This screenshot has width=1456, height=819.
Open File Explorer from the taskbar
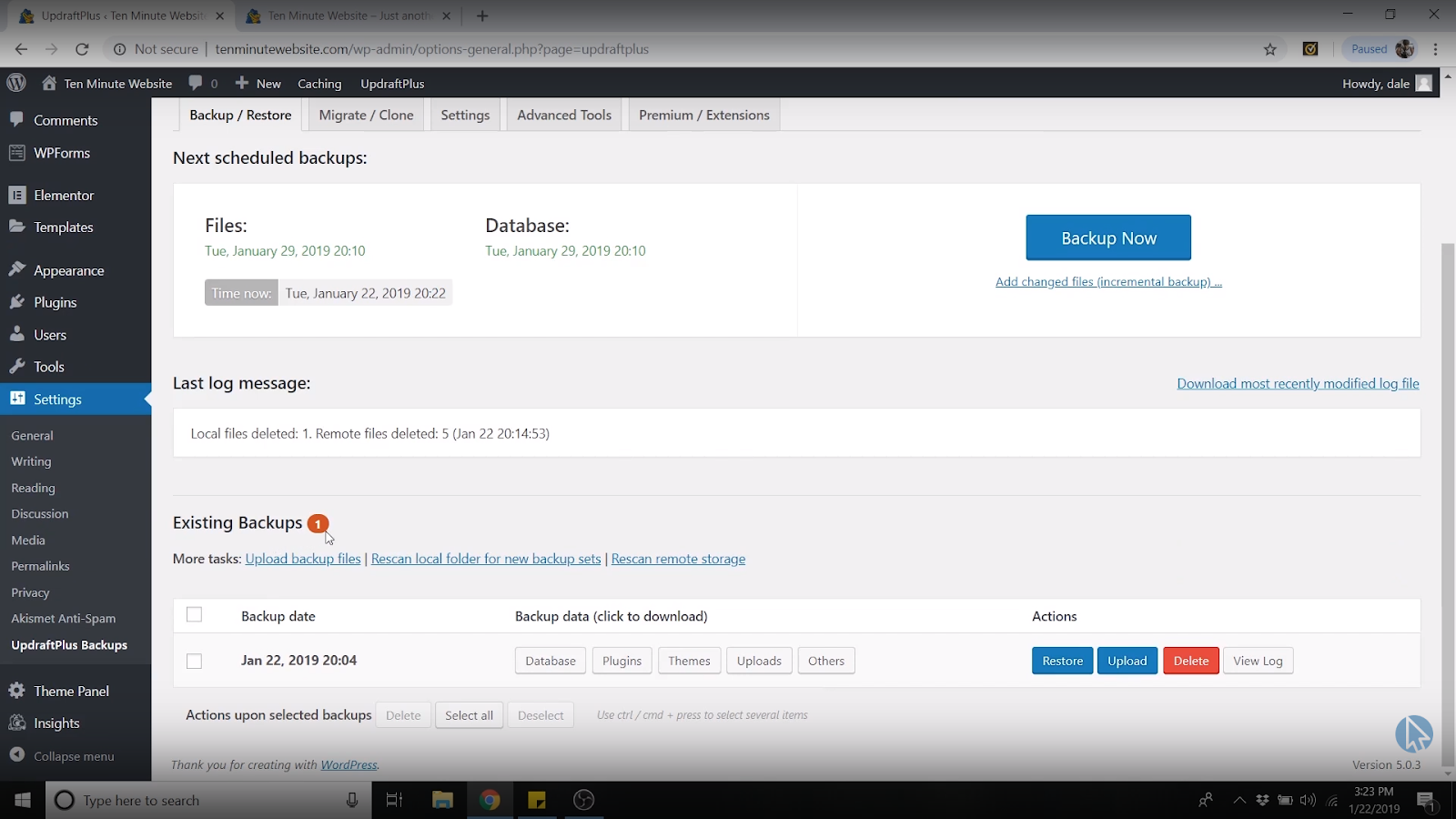[442, 800]
